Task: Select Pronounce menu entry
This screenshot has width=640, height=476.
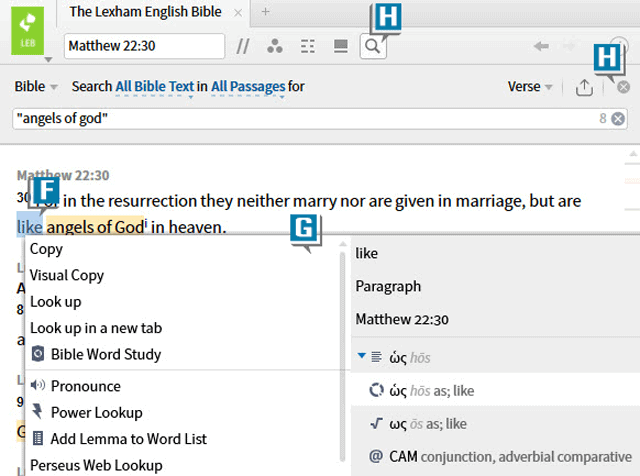Action: coord(86,386)
